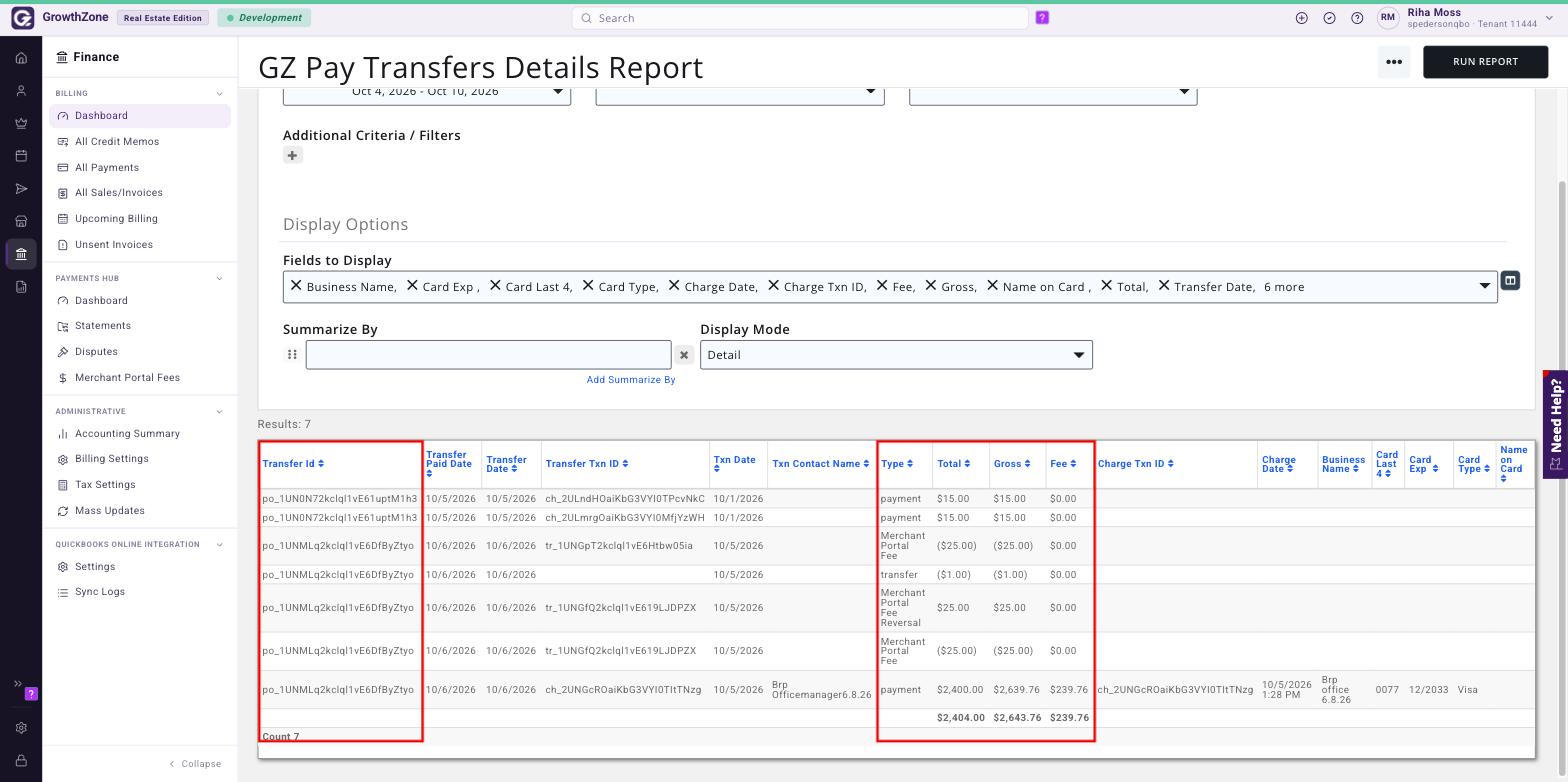Open All Sales/Invoices menu item

(119, 193)
